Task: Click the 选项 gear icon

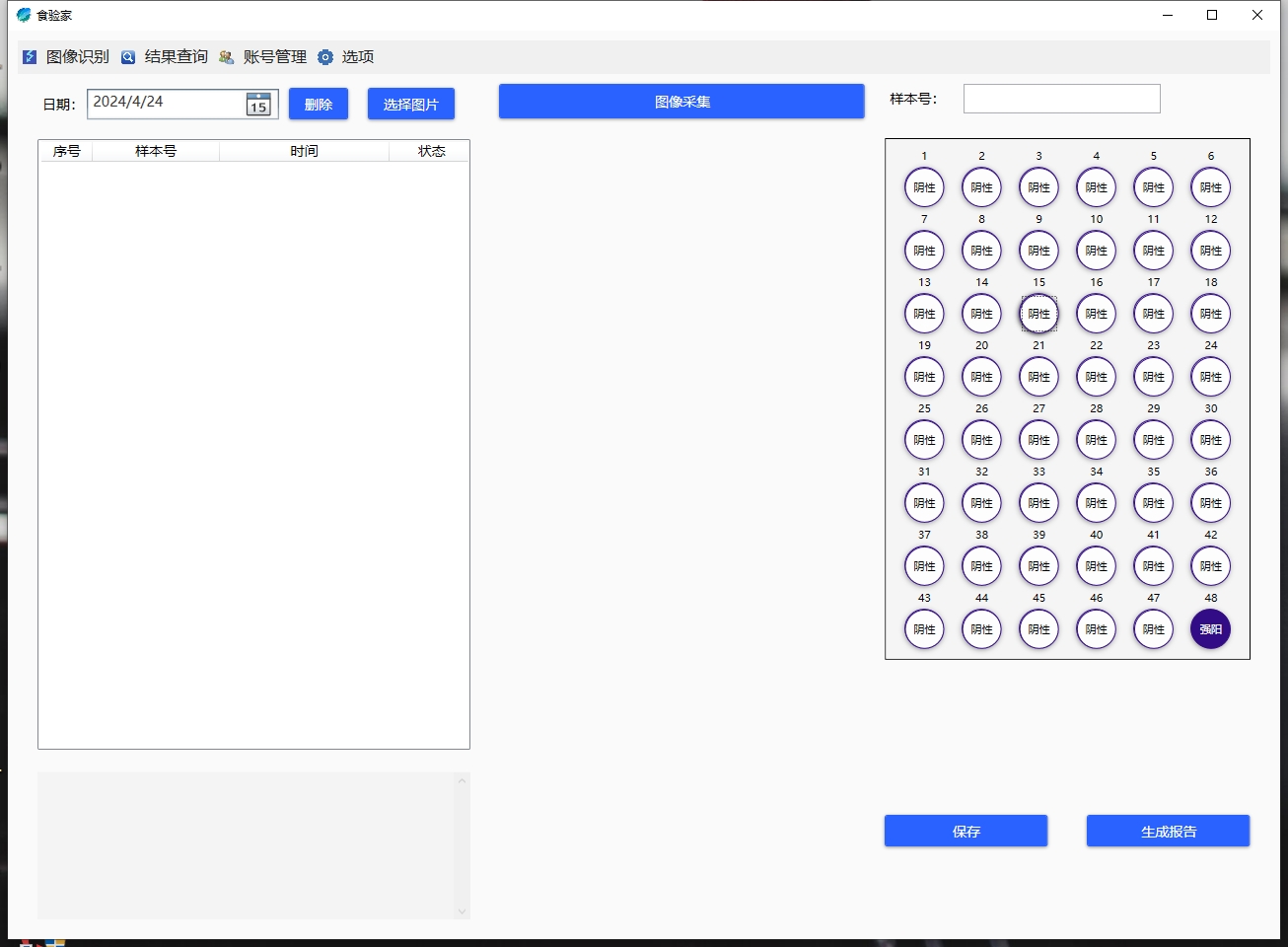Action: (x=325, y=57)
